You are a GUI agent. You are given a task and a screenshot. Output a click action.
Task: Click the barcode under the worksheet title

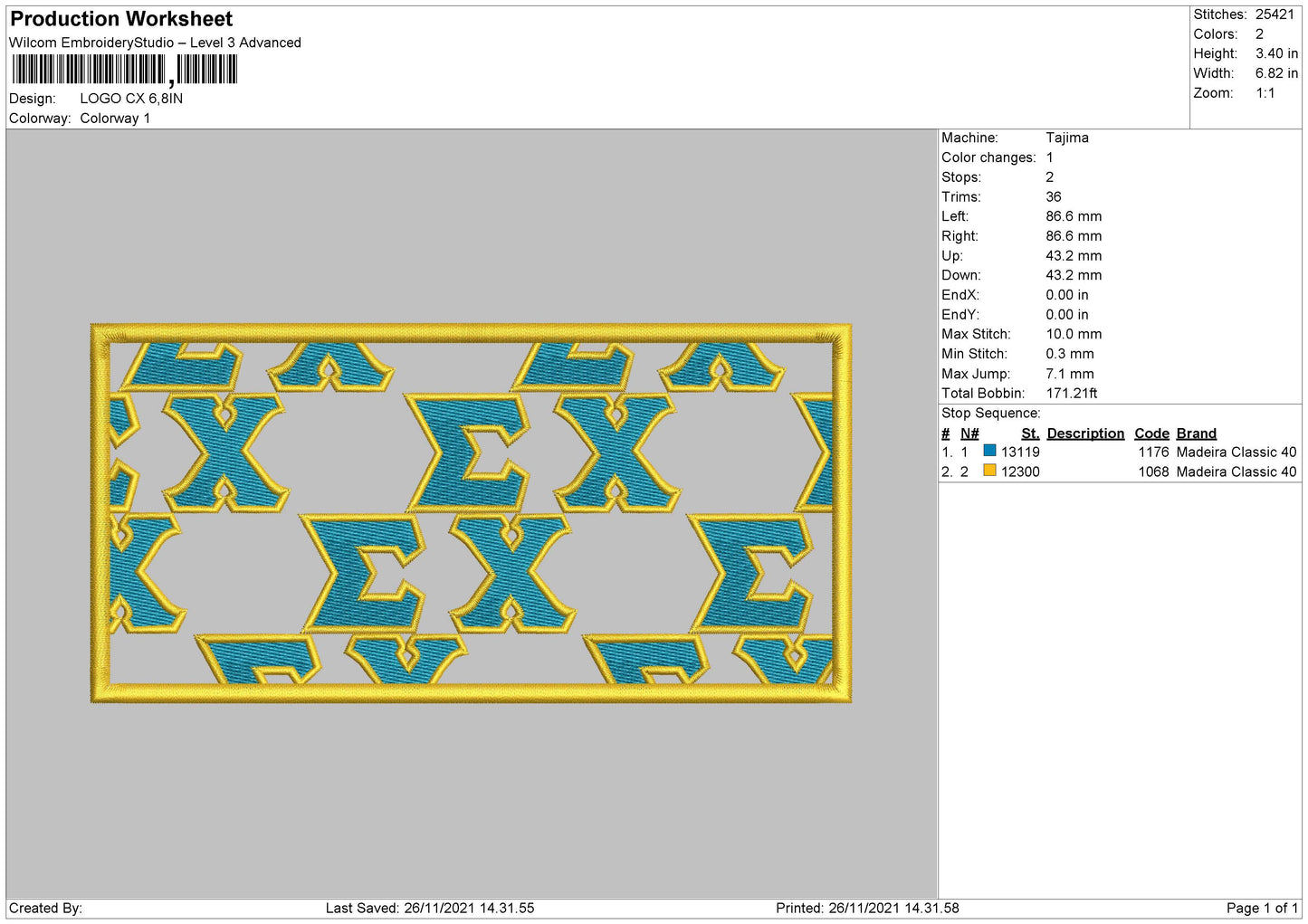point(125,70)
